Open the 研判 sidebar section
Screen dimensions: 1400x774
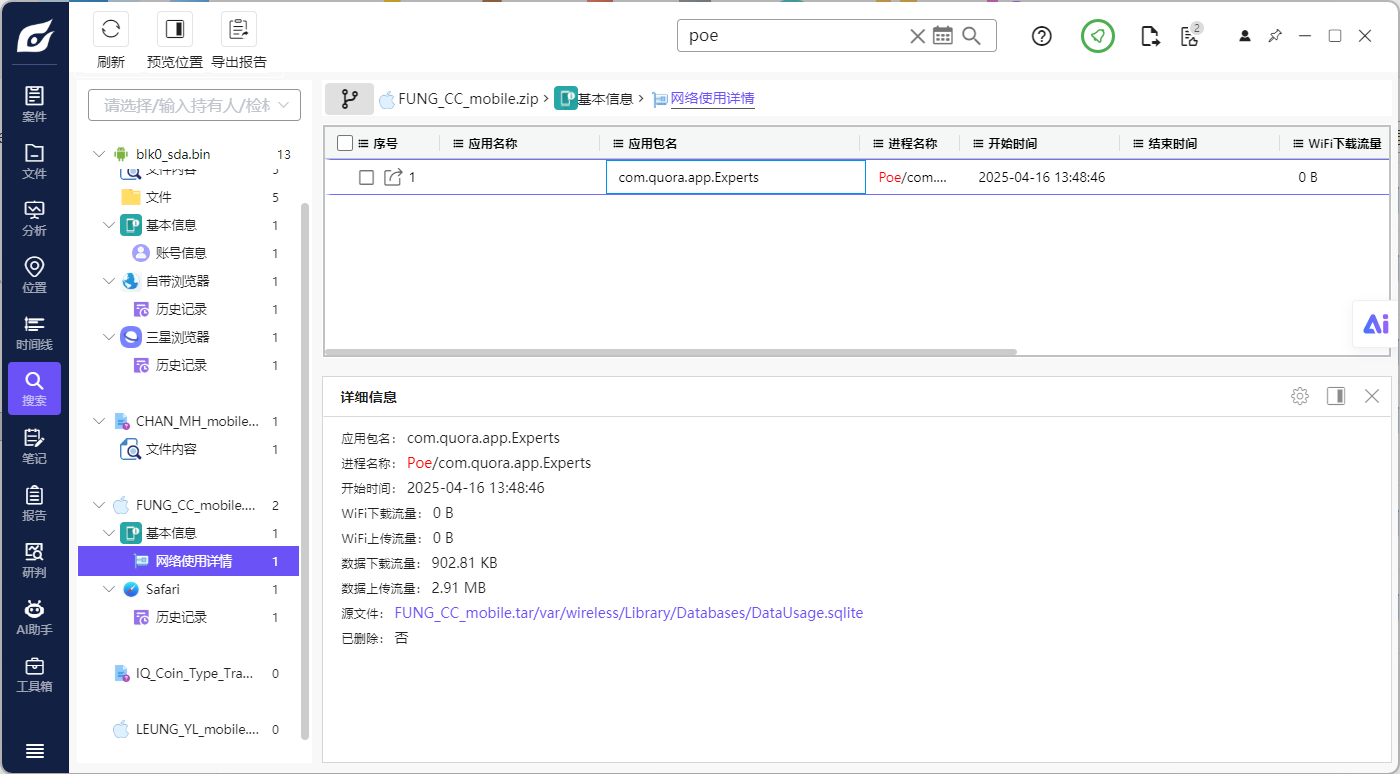(34, 560)
